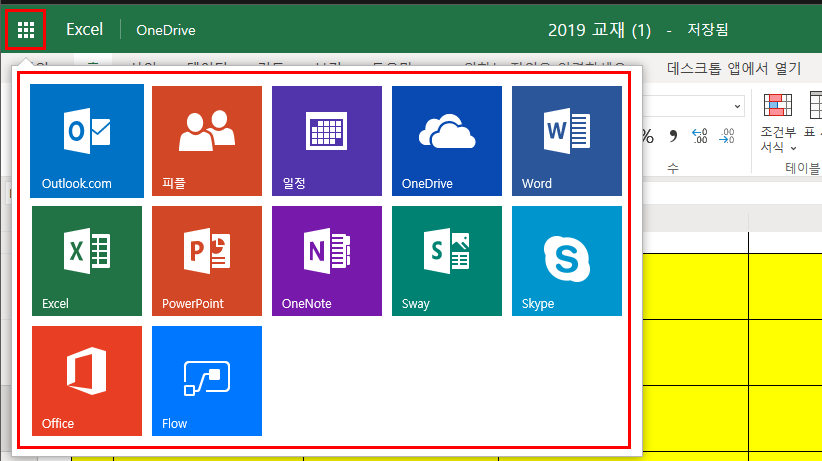Go to OneDrive link in header
Viewport: 822px width, 461px height.
click(166, 30)
